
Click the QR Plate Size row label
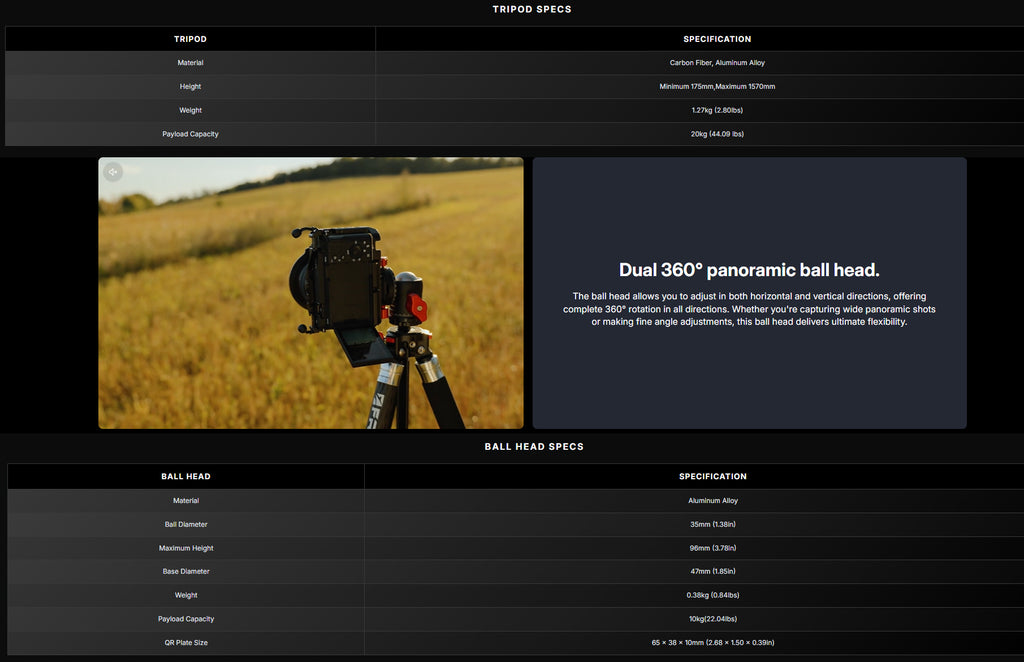point(186,643)
